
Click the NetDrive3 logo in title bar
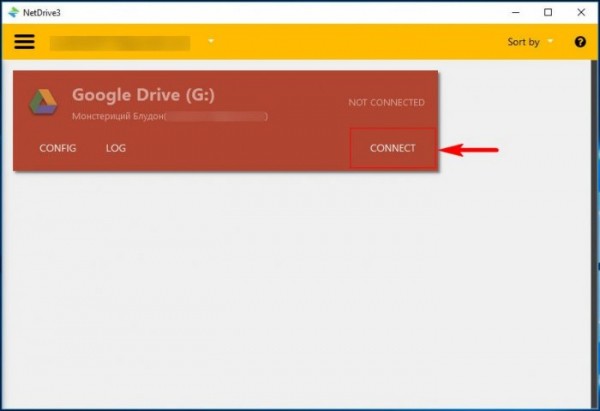point(13,12)
